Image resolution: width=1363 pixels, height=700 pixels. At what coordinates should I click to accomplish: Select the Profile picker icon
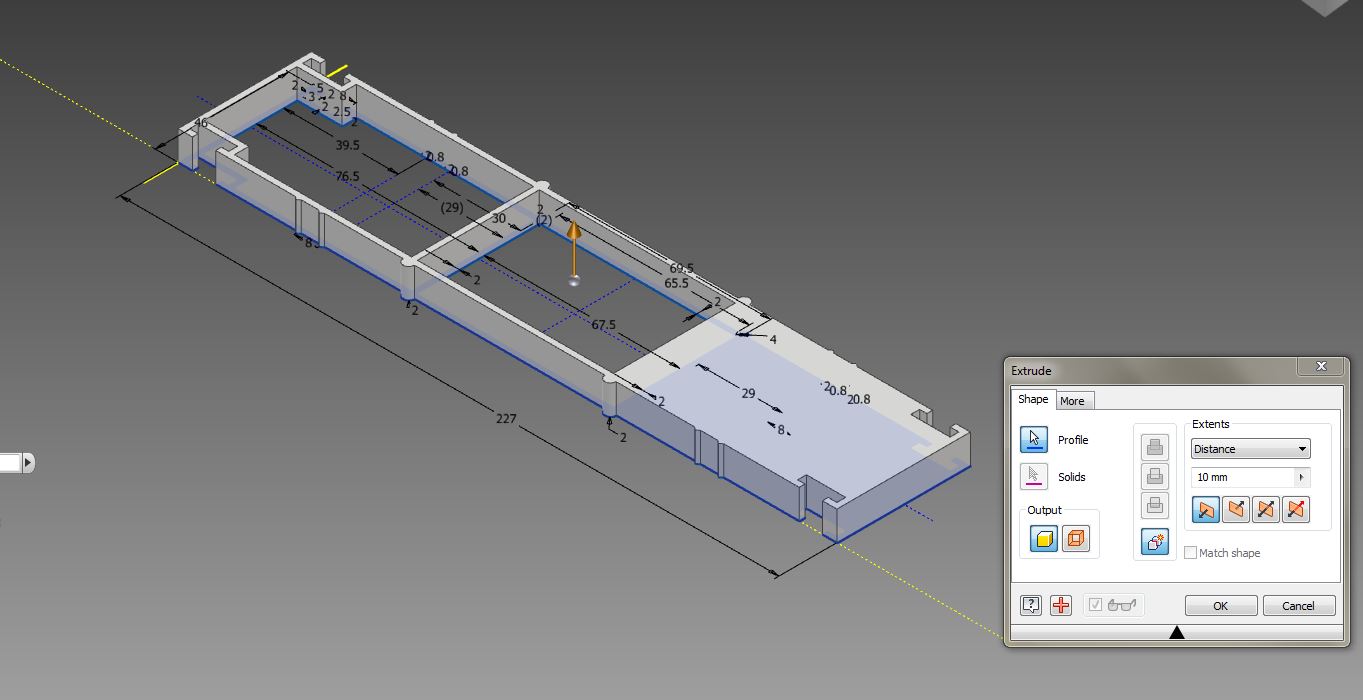pos(1034,438)
